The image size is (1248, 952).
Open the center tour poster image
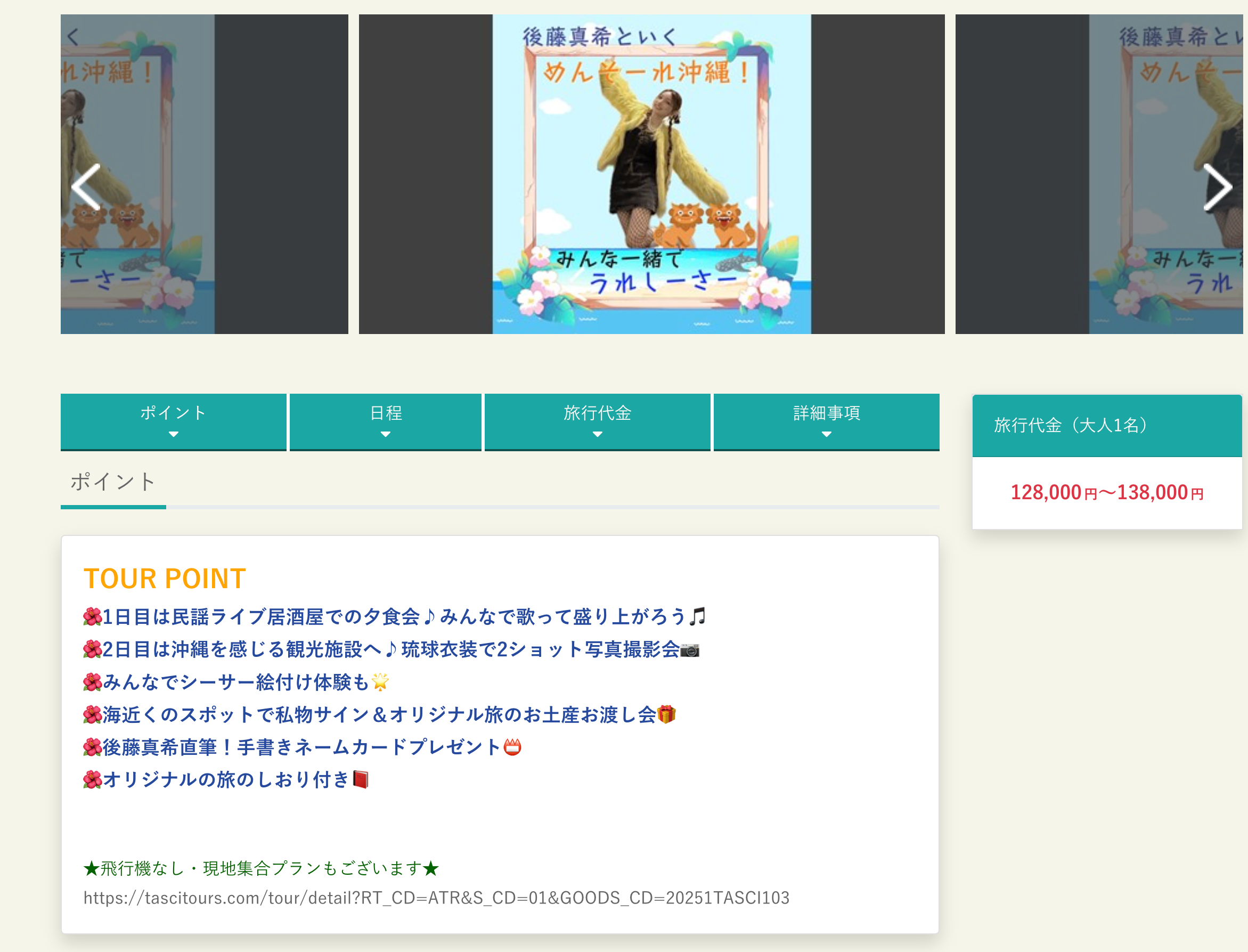[651, 174]
